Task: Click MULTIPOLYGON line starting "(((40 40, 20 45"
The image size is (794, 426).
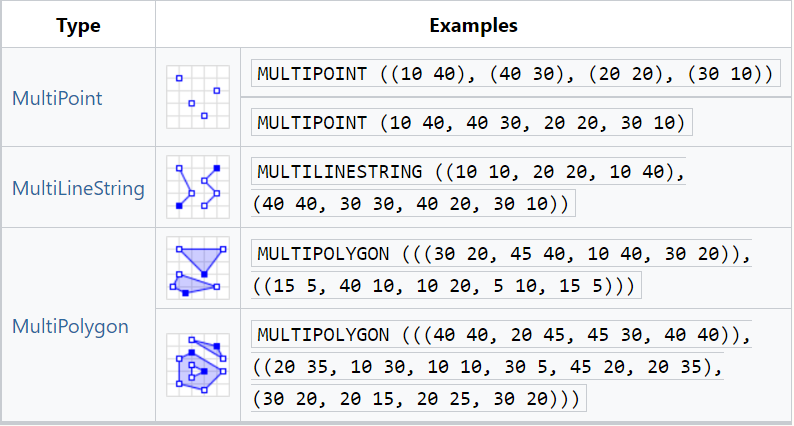Action: (x=502, y=334)
